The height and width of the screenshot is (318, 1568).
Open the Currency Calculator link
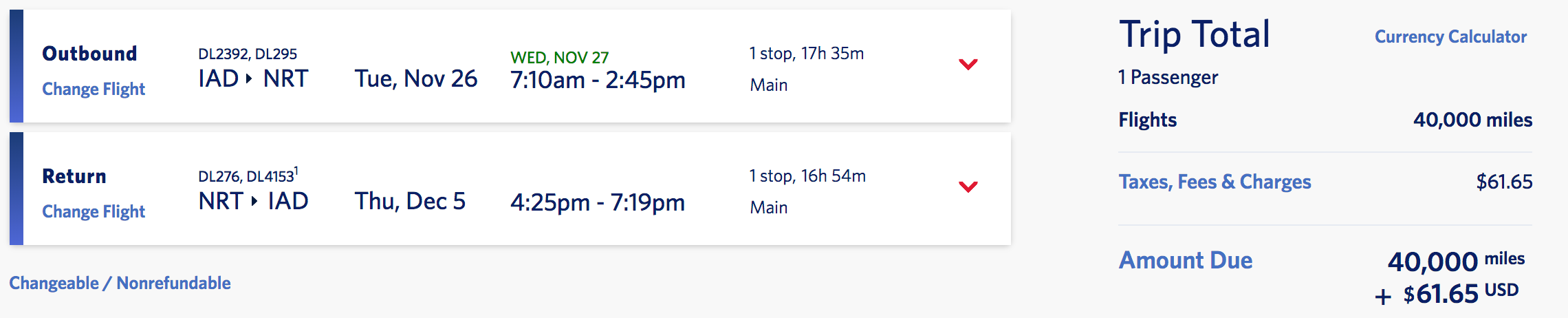1450,37
